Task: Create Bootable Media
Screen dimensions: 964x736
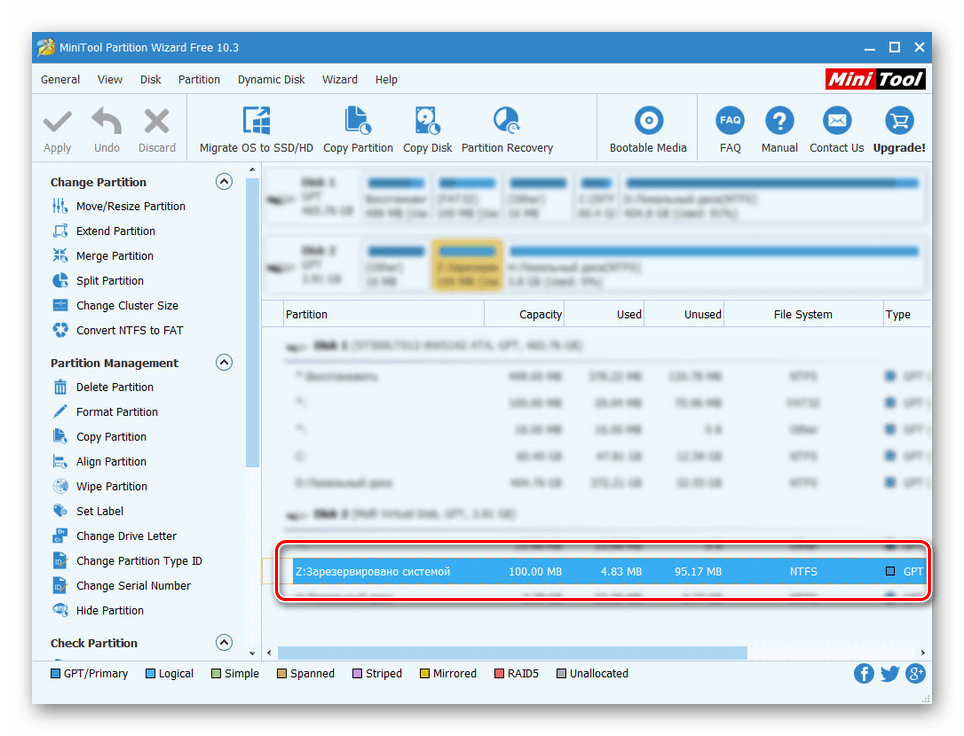Action: pos(648,130)
